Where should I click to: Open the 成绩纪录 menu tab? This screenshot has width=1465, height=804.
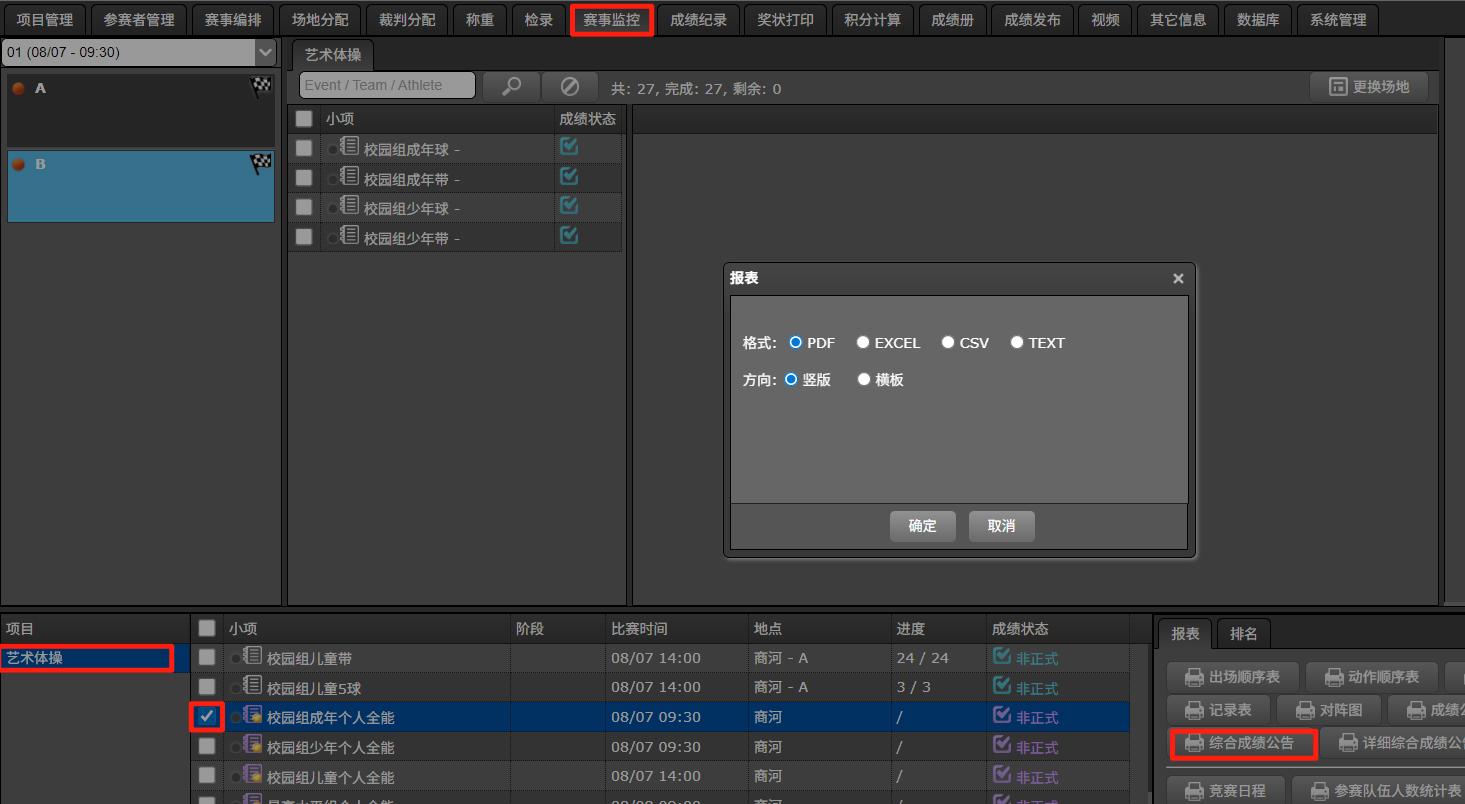tap(698, 20)
